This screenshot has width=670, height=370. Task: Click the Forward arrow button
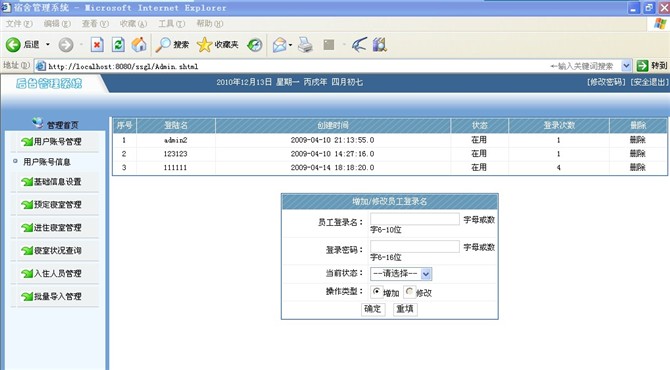click(x=66, y=44)
